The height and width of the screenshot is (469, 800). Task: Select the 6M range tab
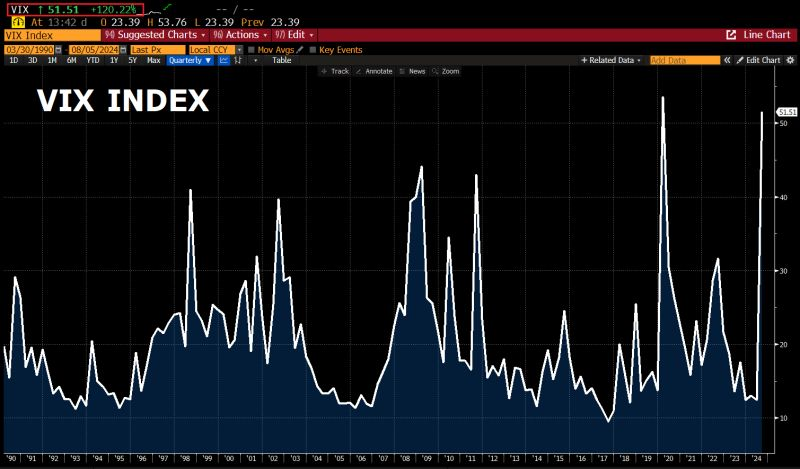click(x=71, y=60)
